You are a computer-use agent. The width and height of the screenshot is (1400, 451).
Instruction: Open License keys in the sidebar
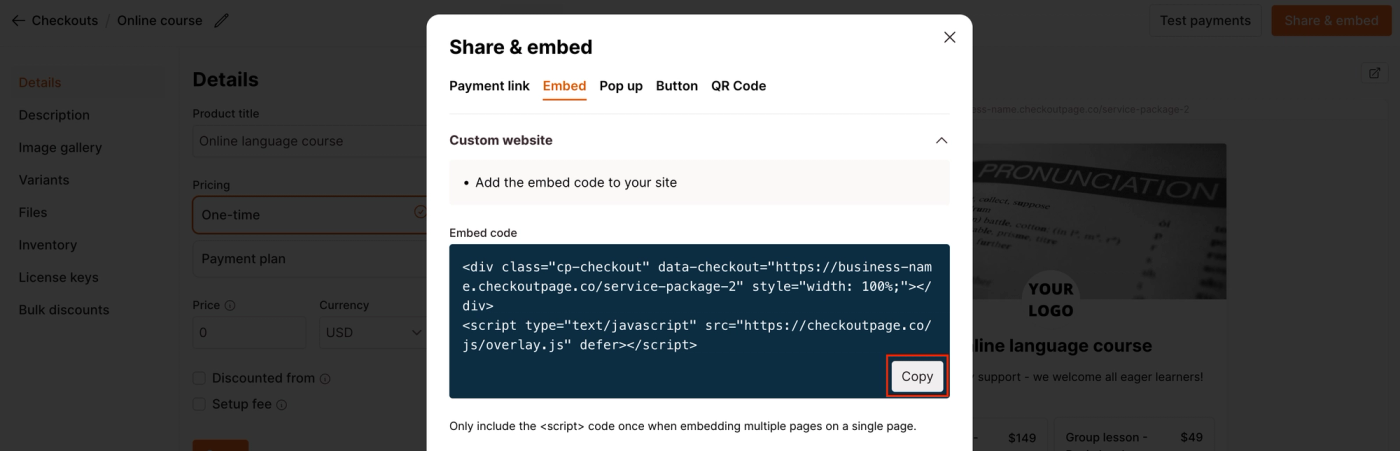[x=58, y=277]
